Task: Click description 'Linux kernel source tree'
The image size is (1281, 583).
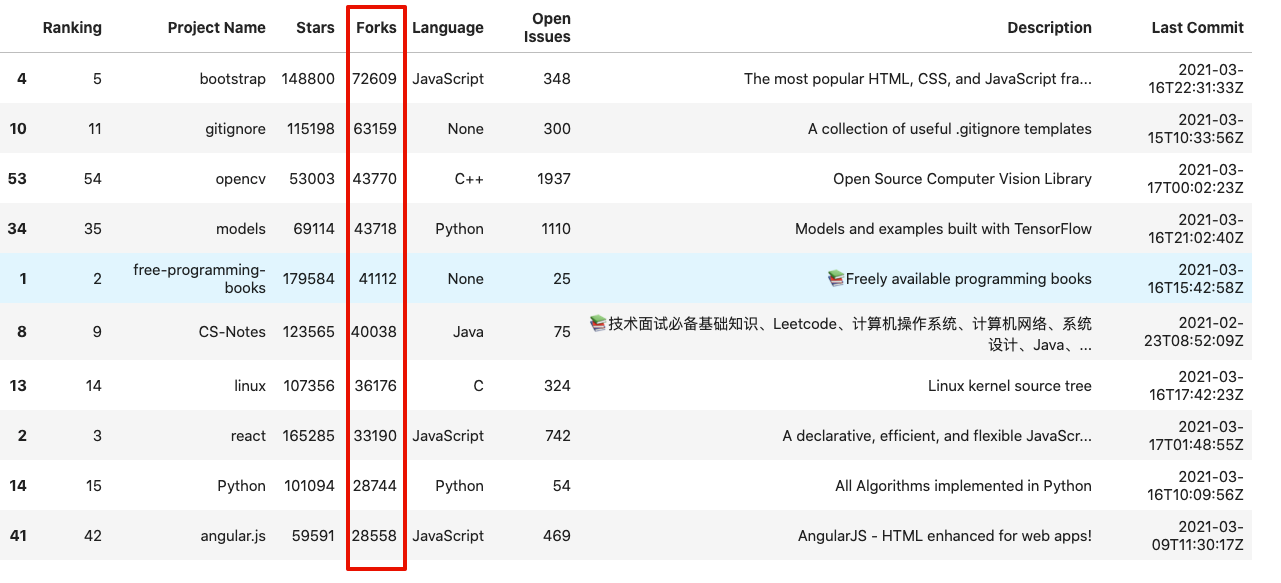Action: coord(1010,386)
